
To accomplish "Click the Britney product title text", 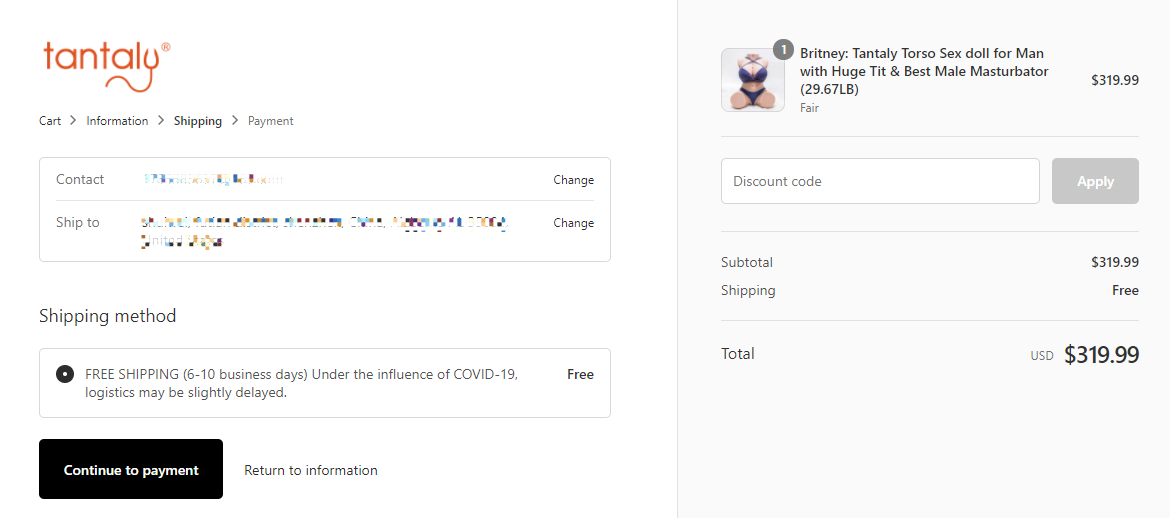I will pos(924,72).
